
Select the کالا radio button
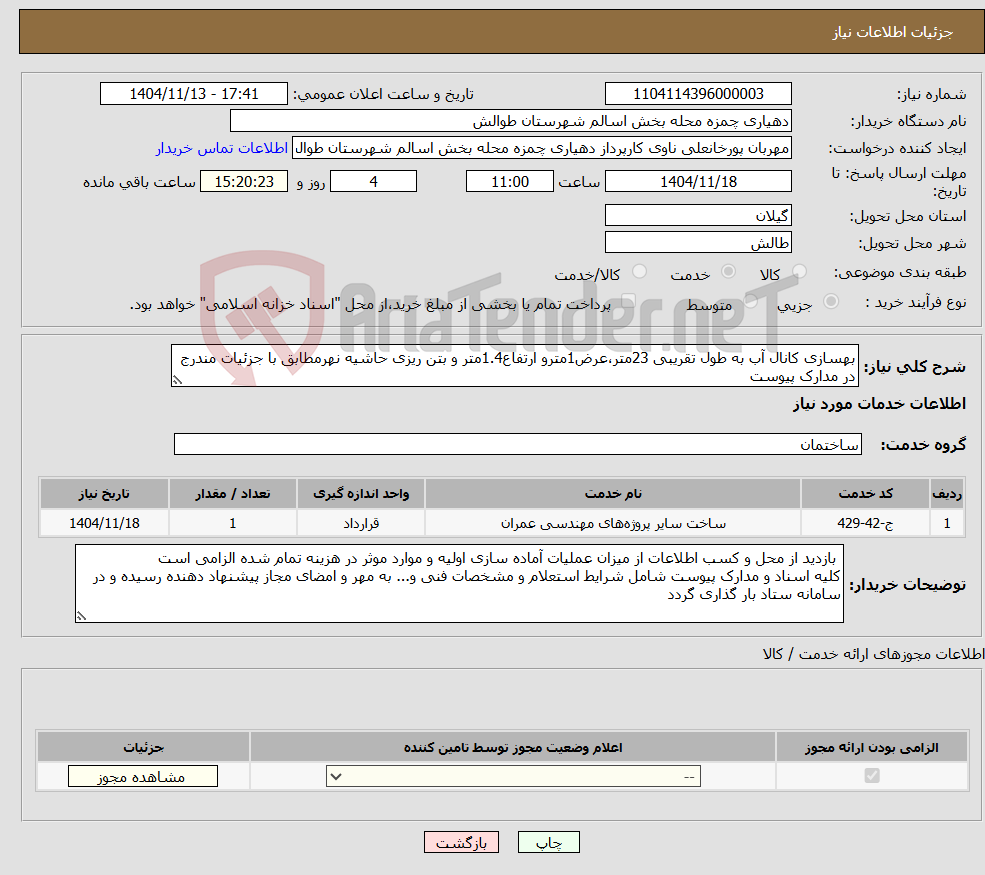tap(799, 271)
